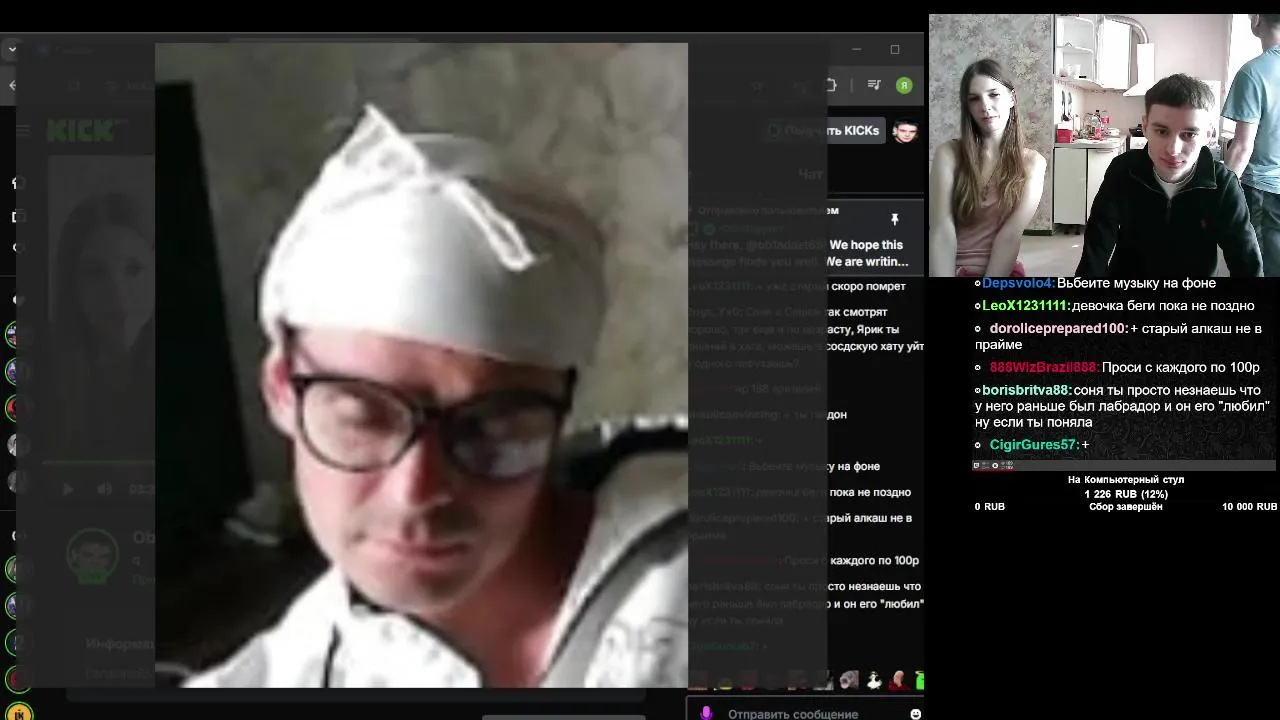Click the pinned message 'We hope this'
1280x720 pixels.
point(866,245)
